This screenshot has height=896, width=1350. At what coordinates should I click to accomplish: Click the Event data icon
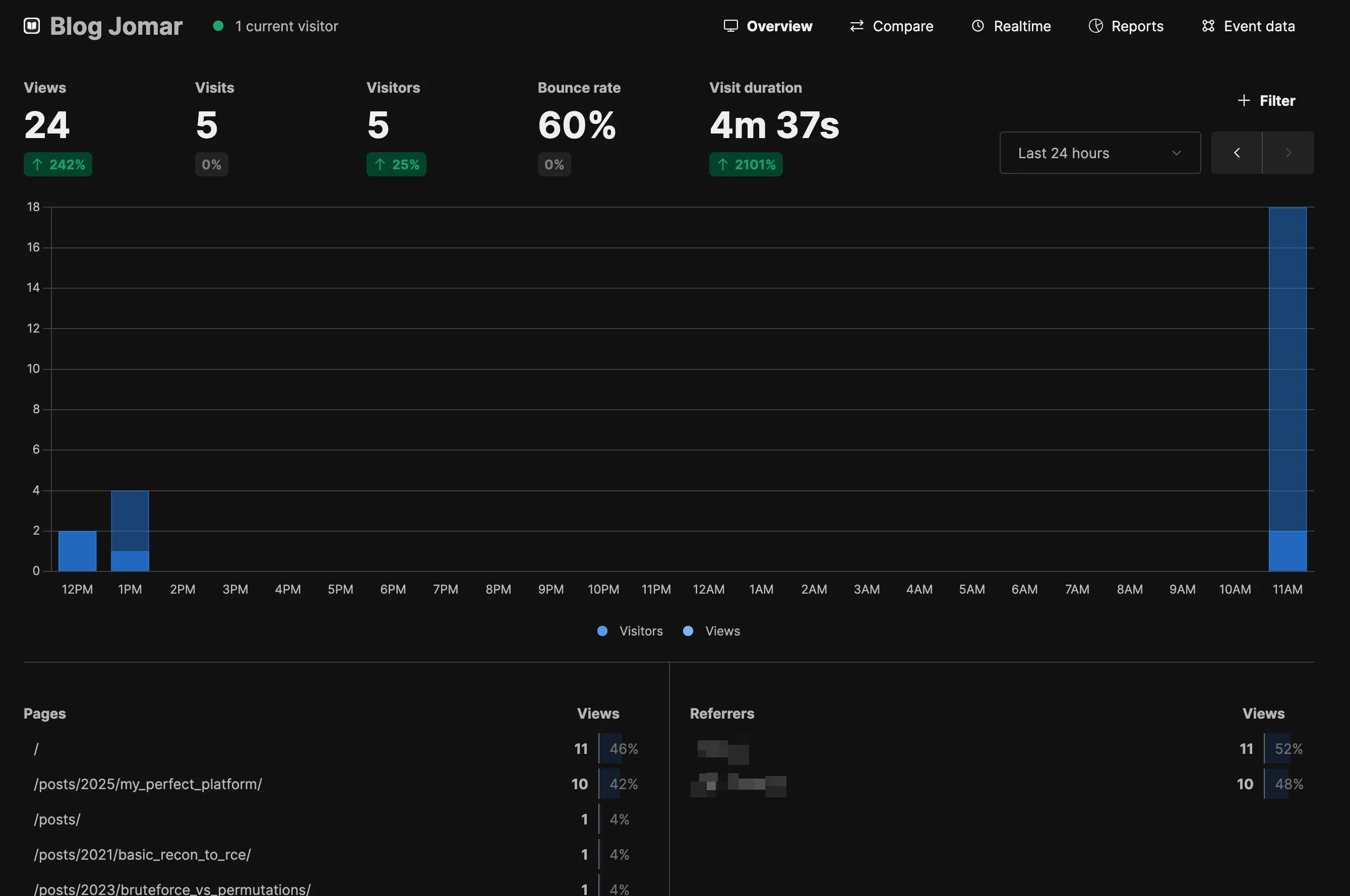1208,26
